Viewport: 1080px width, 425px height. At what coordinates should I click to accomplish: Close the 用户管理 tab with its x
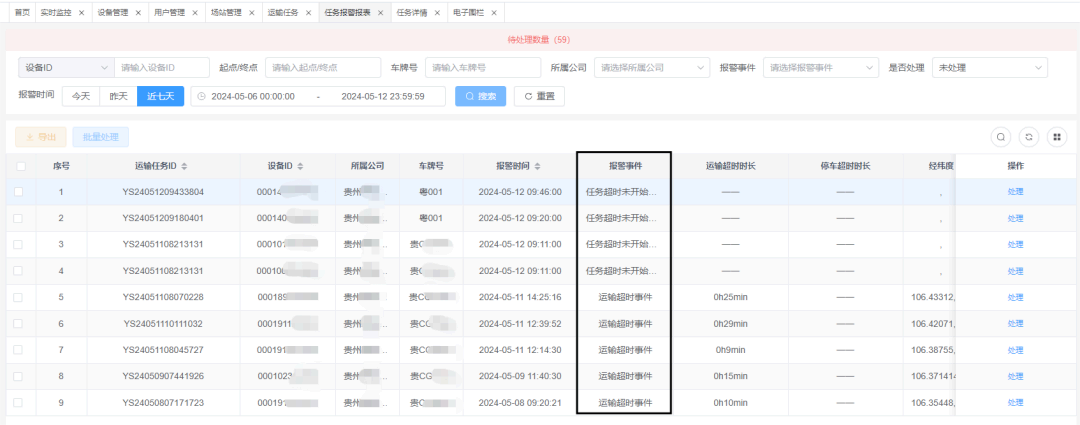[x=195, y=13]
